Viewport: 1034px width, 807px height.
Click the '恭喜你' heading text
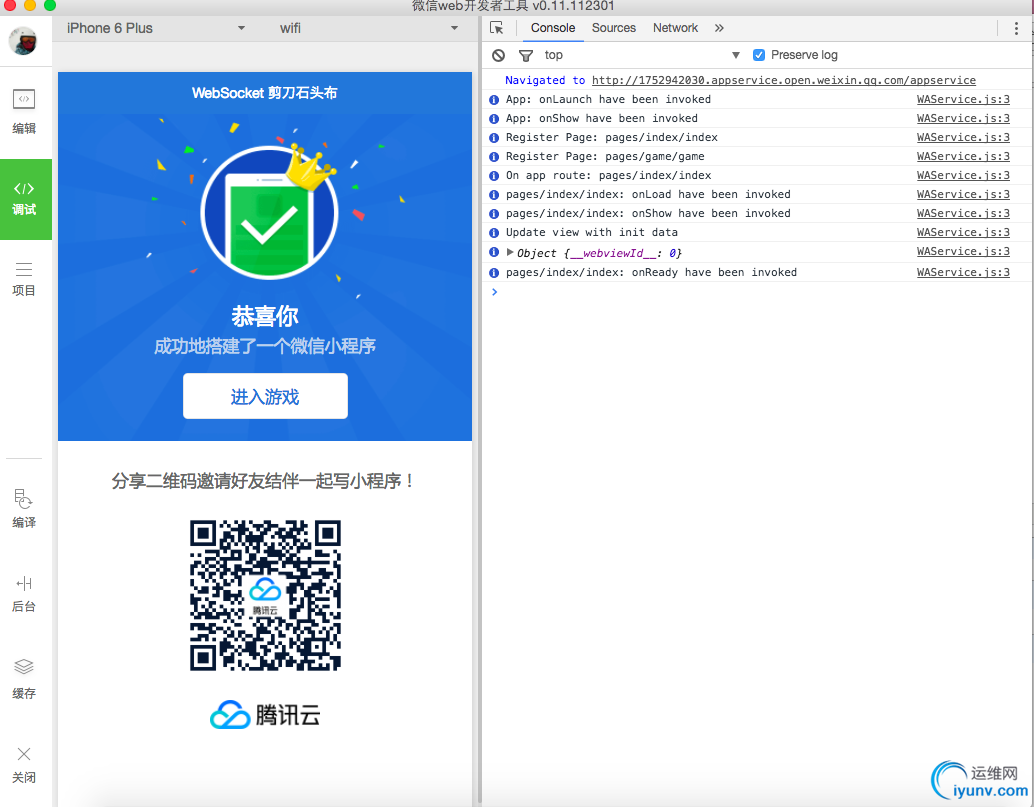point(265,316)
